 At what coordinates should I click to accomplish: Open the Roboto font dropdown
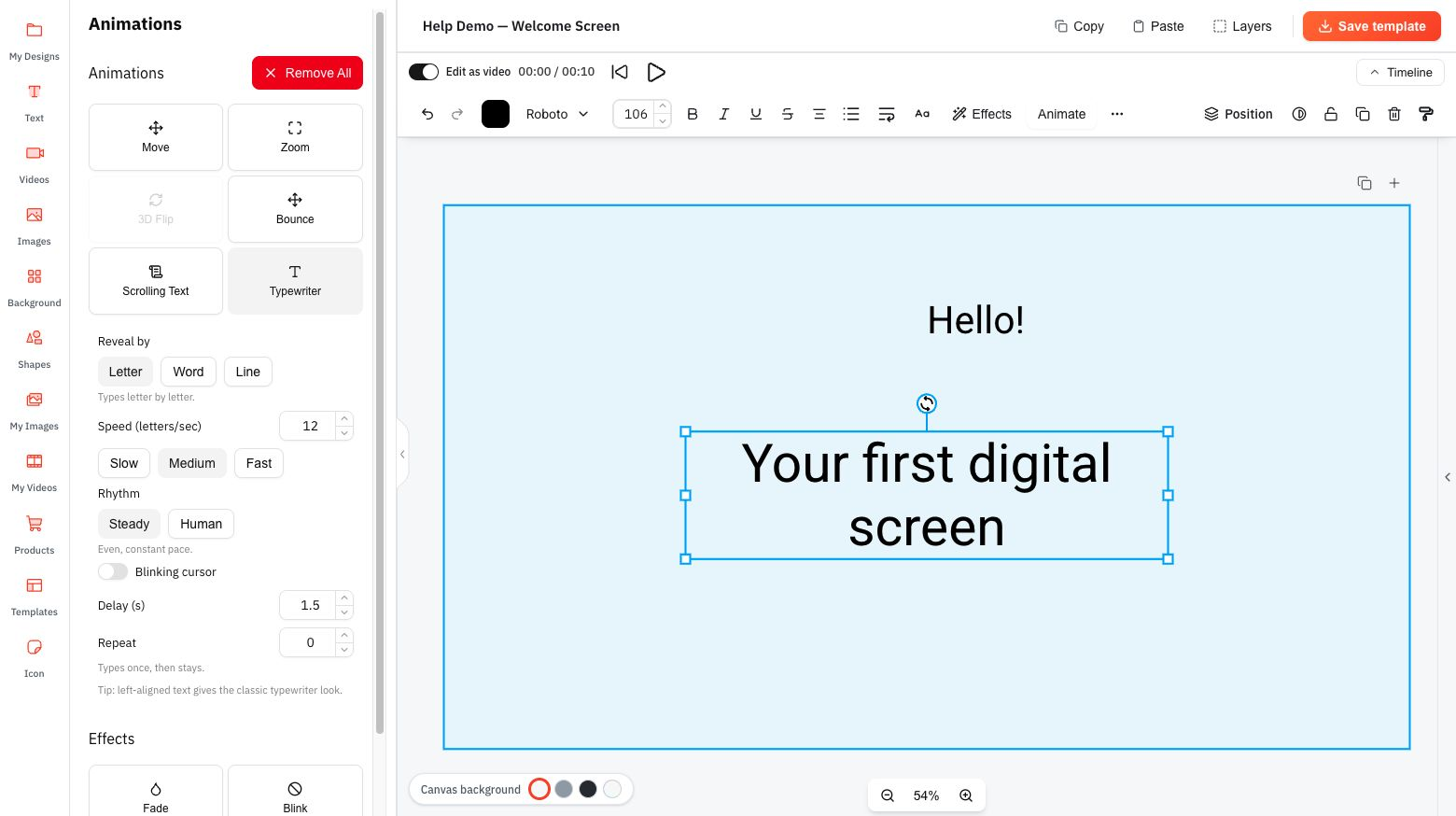coord(557,114)
